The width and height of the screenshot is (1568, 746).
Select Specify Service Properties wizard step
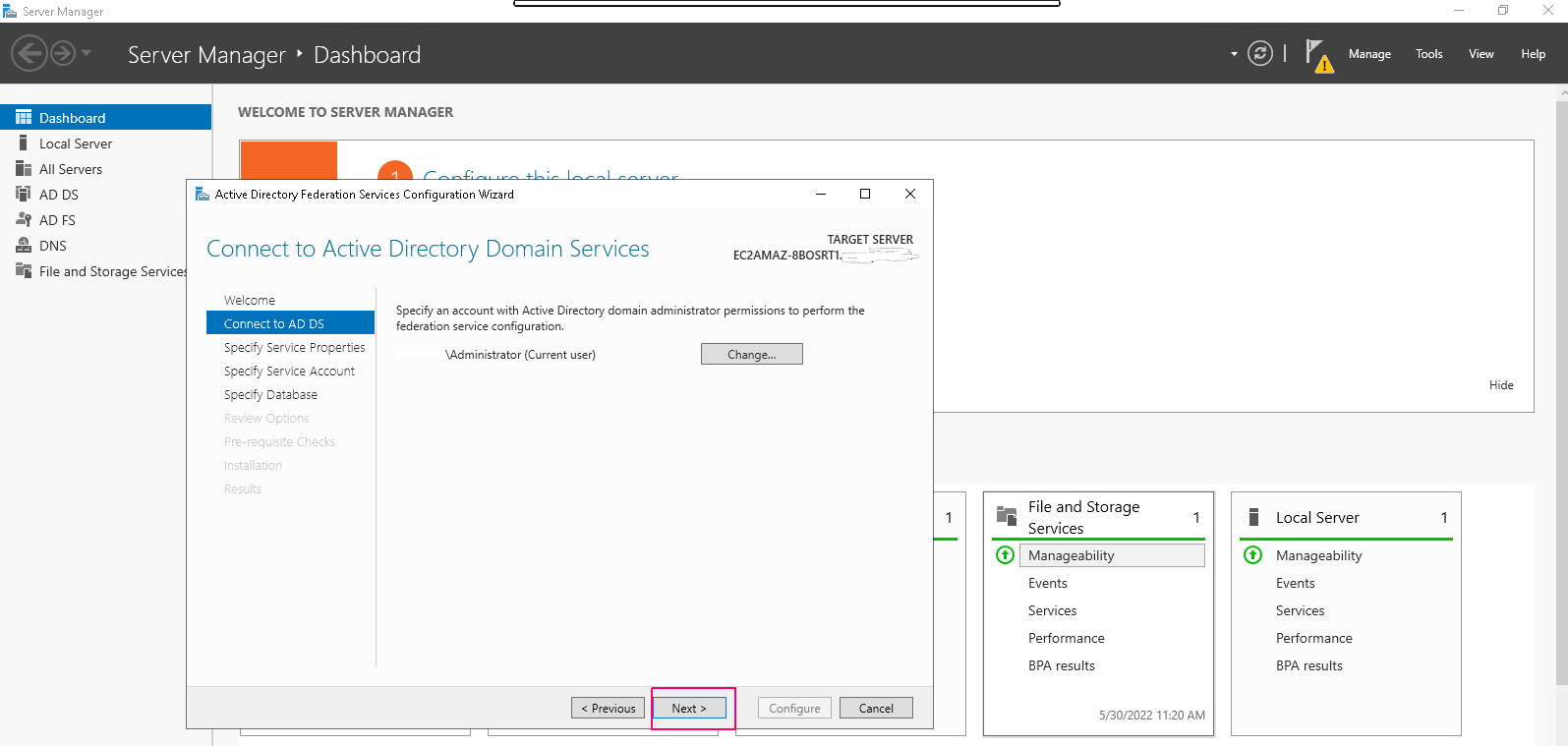pyautogui.click(x=294, y=347)
